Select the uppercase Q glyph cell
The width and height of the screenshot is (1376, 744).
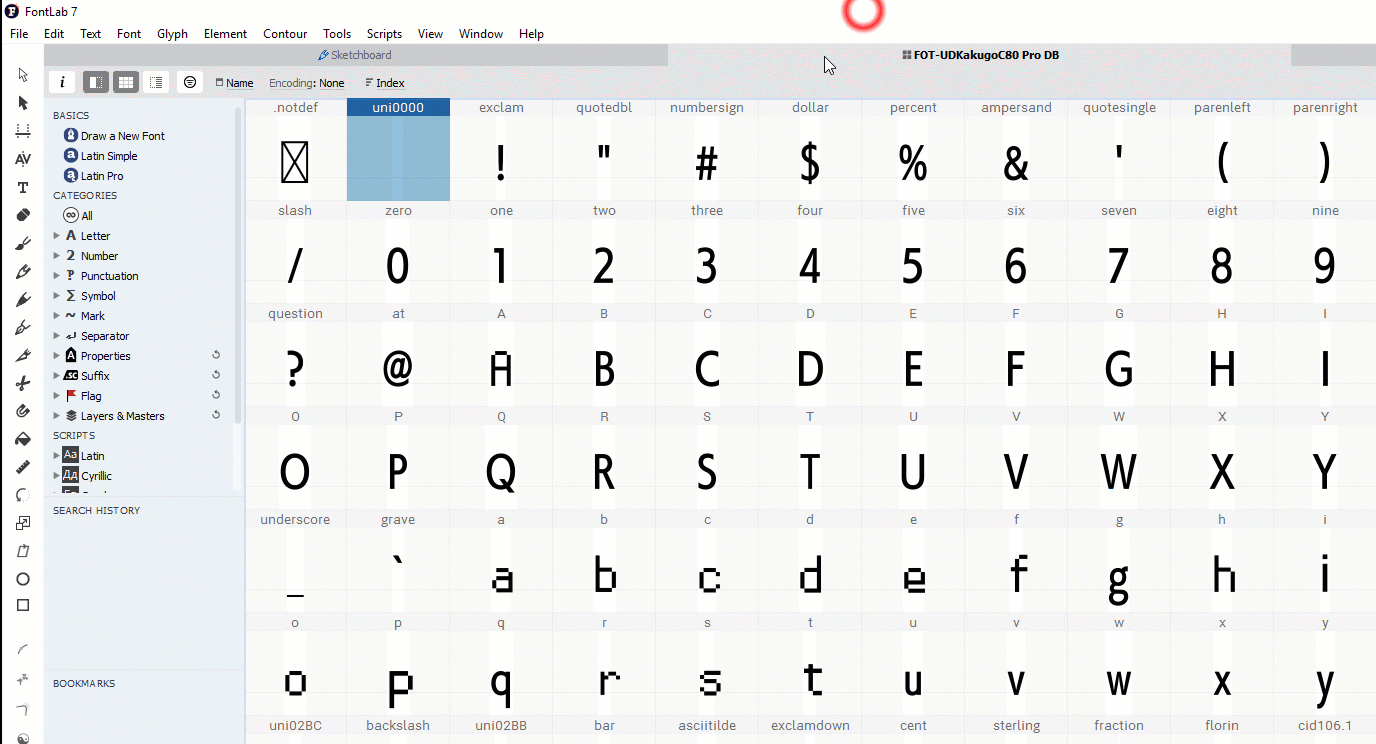pos(501,459)
